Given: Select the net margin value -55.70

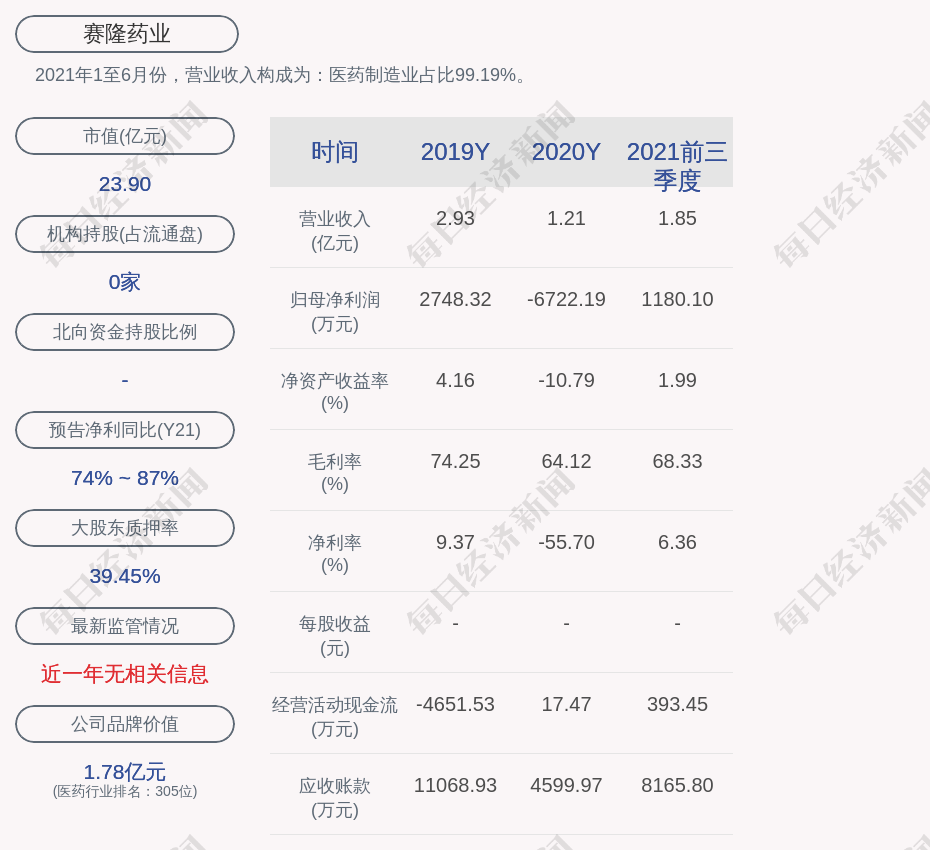Looking at the screenshot, I should [x=566, y=542].
